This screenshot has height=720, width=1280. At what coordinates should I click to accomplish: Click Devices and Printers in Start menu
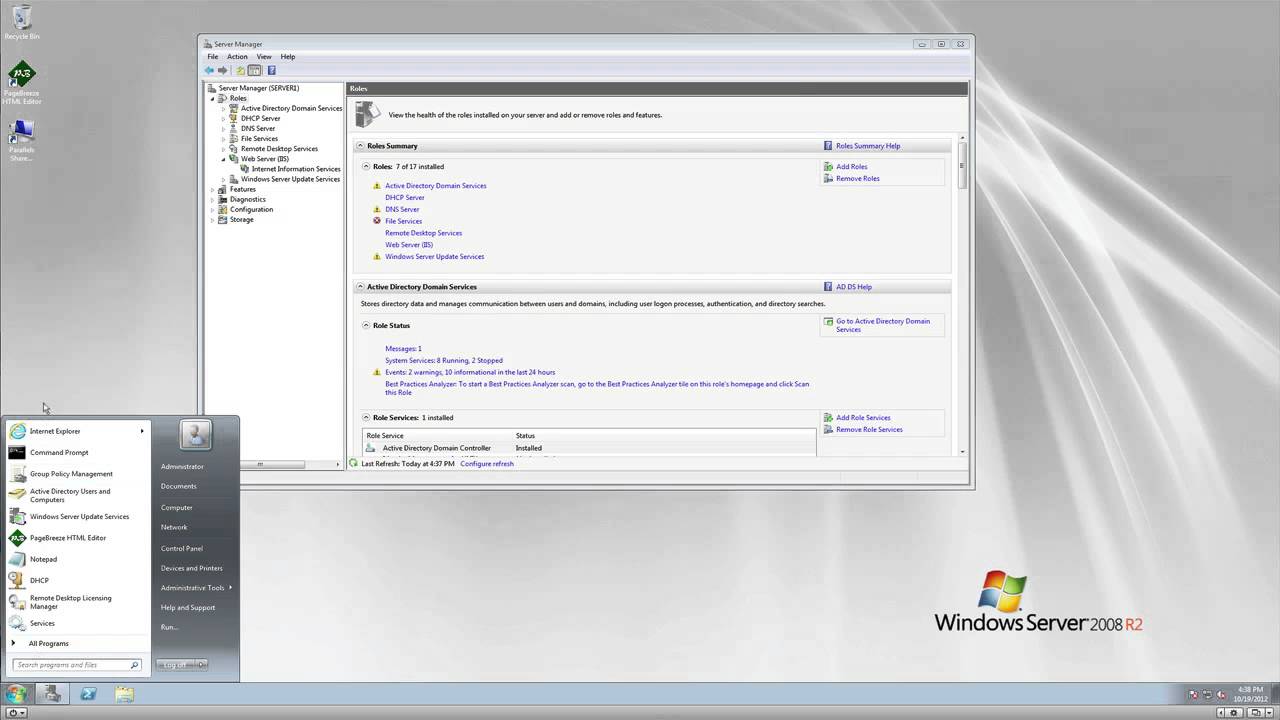[x=191, y=568]
